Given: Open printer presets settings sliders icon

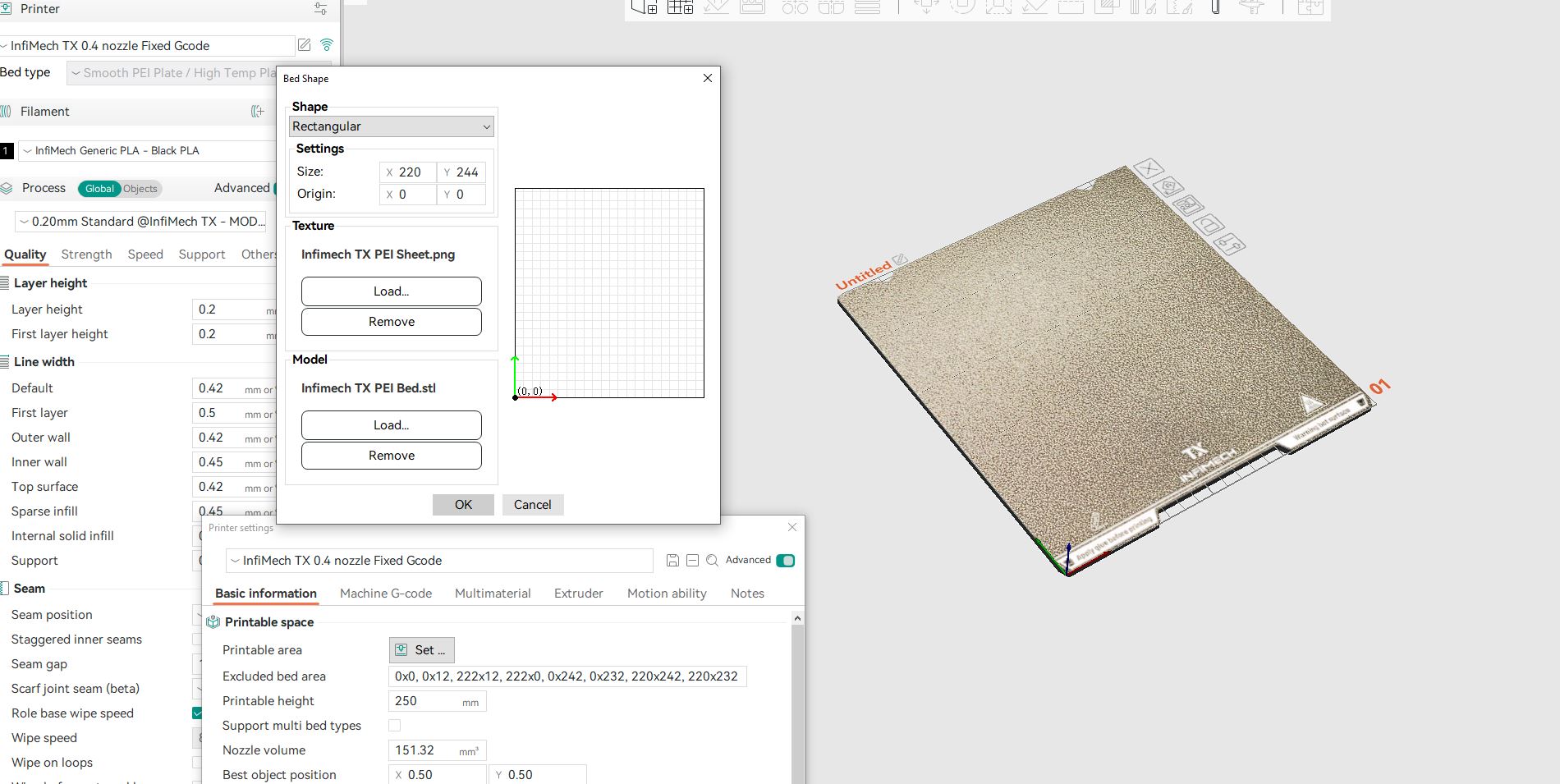Looking at the screenshot, I should [320, 9].
